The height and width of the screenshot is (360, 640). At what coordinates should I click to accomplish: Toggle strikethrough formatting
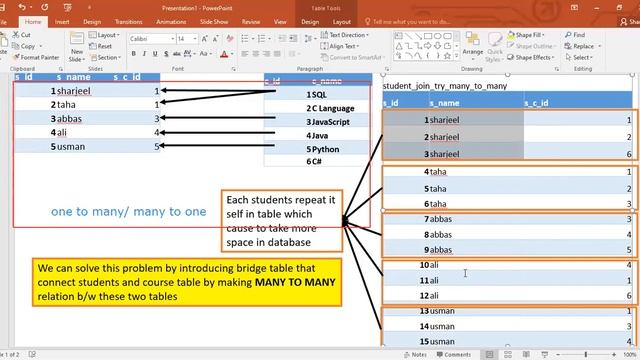coord(176,54)
